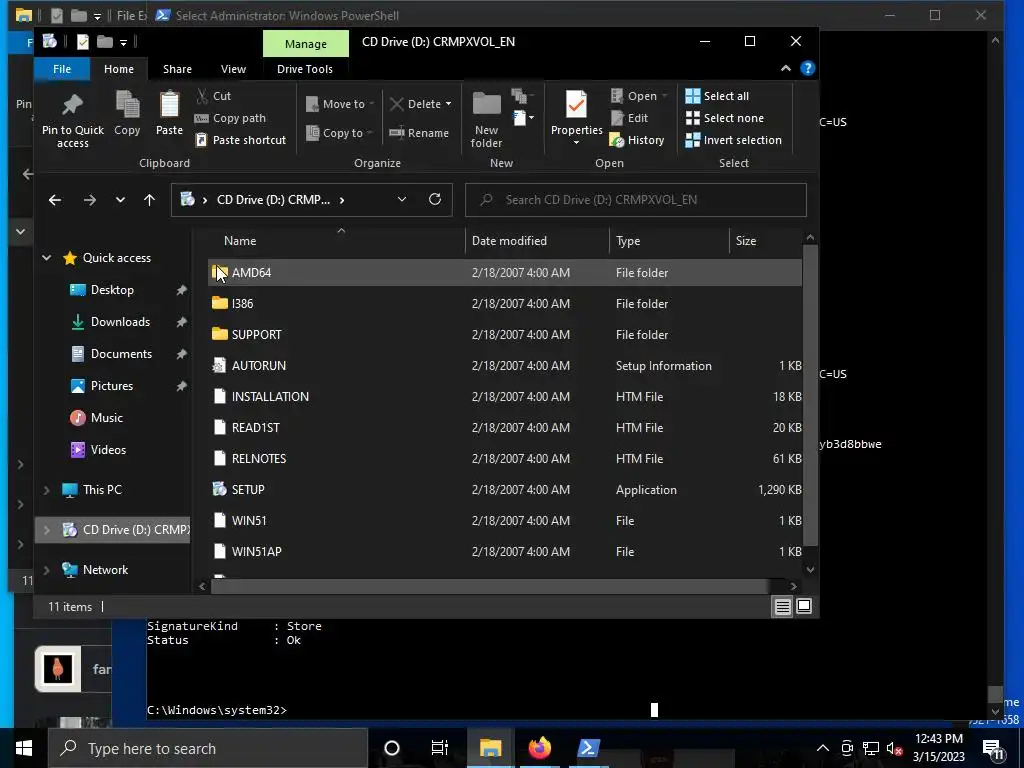Go back to previous folder

coord(55,200)
